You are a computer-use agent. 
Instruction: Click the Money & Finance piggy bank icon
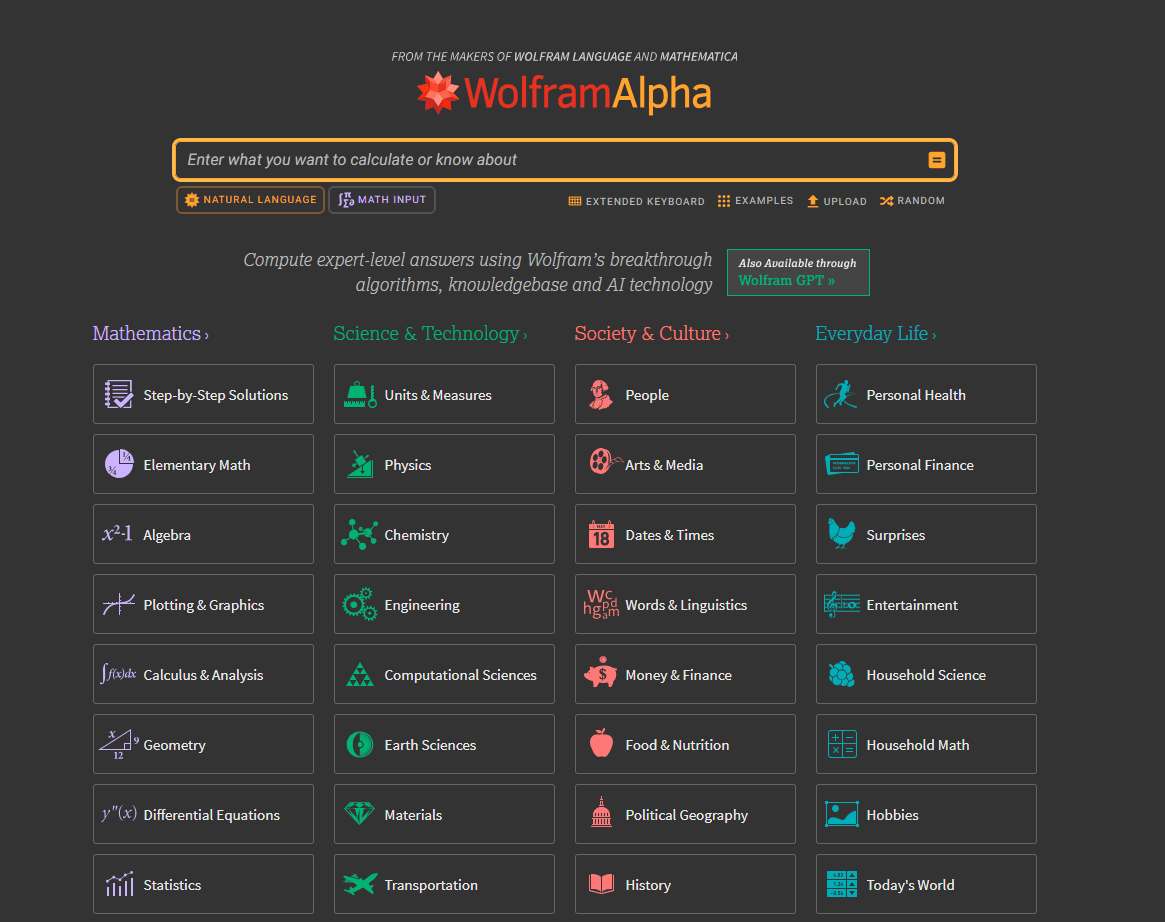click(x=600, y=672)
